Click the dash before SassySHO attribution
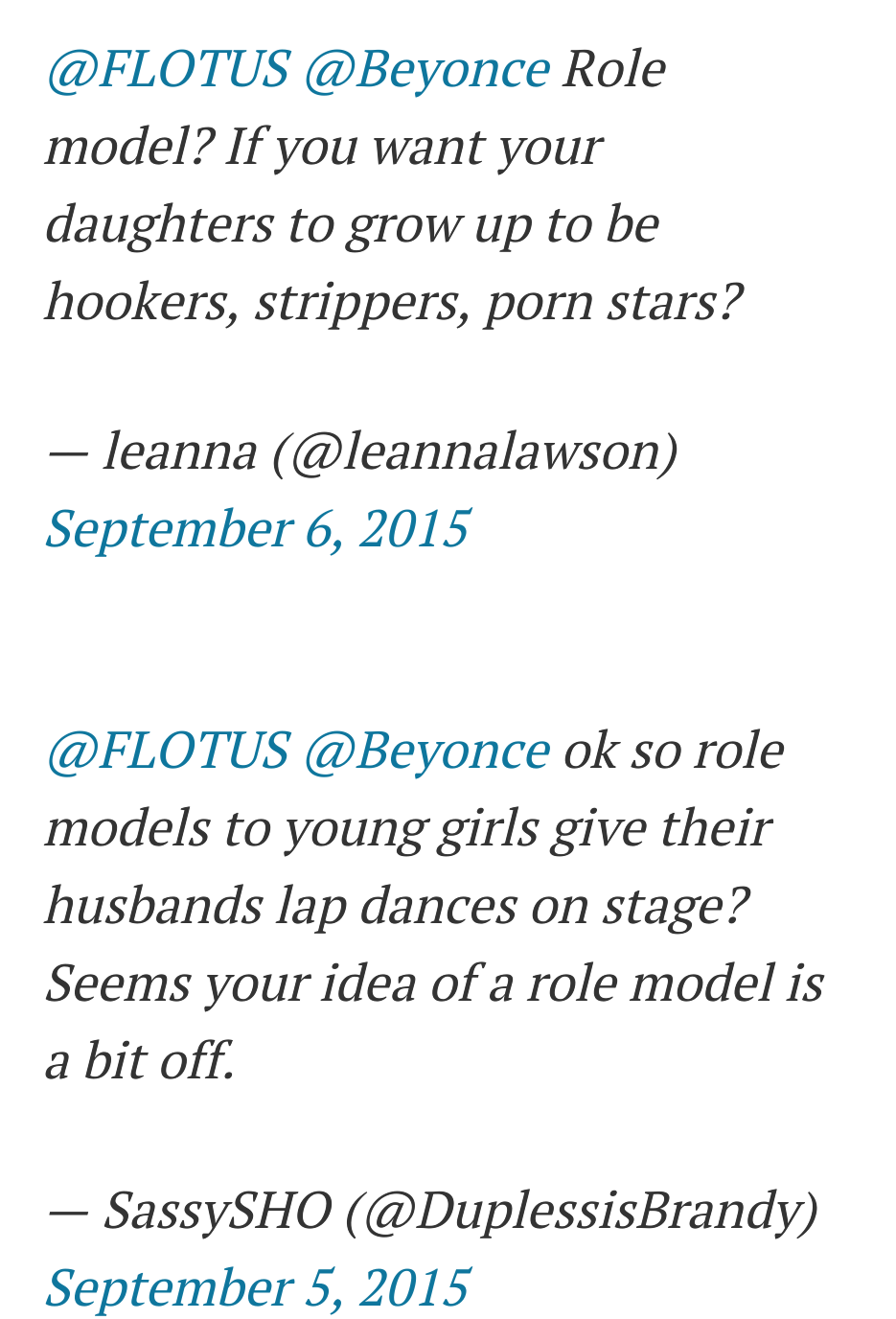This screenshot has height=1319, width=896. (67, 1212)
